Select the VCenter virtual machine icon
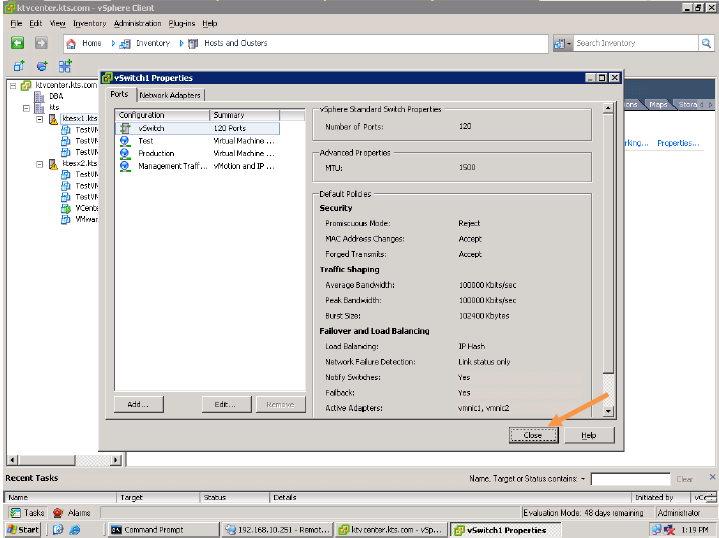 pos(66,208)
